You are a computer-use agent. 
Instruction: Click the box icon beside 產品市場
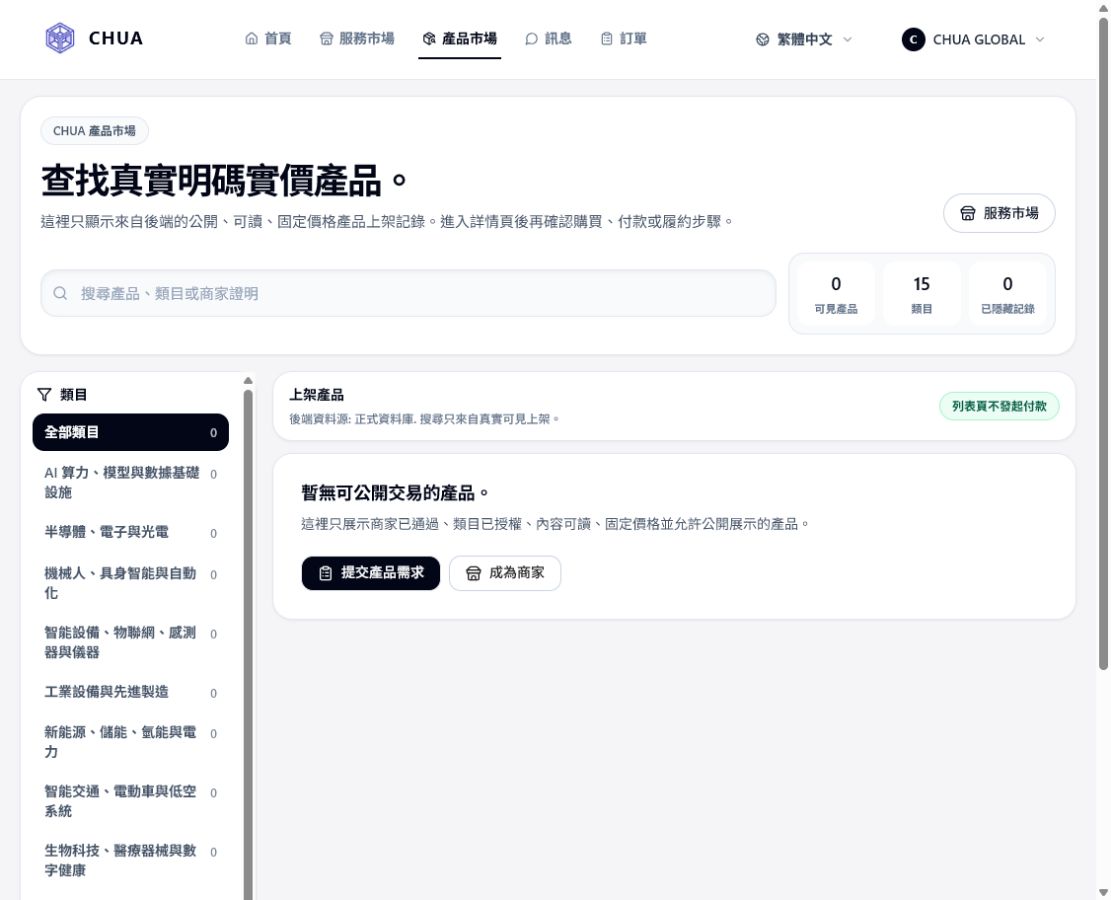tap(429, 38)
